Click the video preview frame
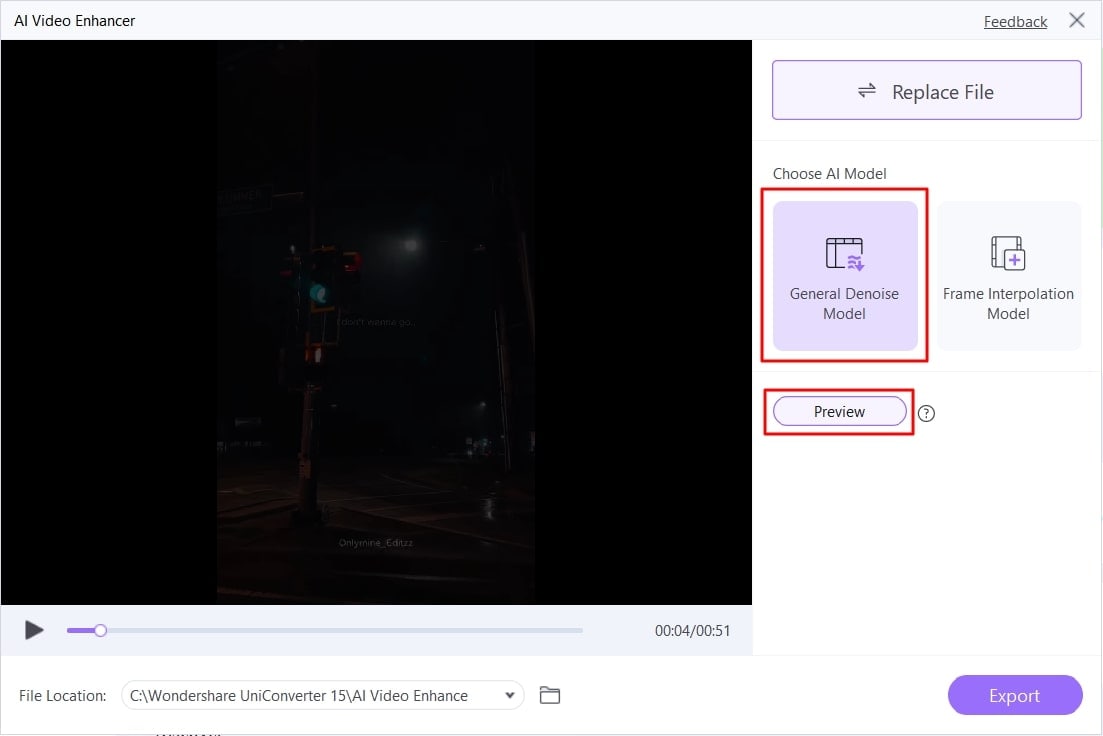1103x736 pixels. [x=376, y=322]
